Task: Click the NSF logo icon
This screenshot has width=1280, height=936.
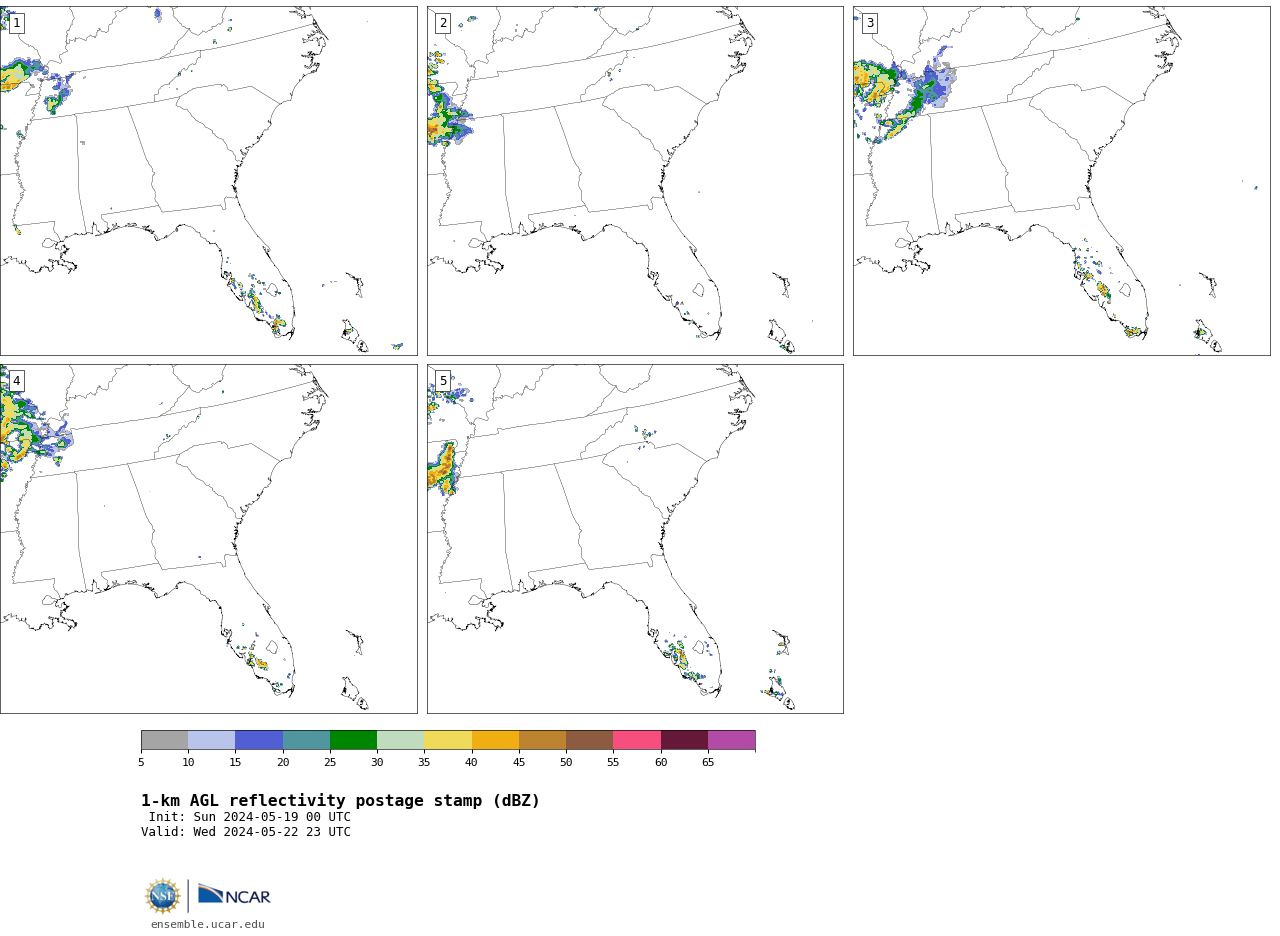Action: (163, 896)
